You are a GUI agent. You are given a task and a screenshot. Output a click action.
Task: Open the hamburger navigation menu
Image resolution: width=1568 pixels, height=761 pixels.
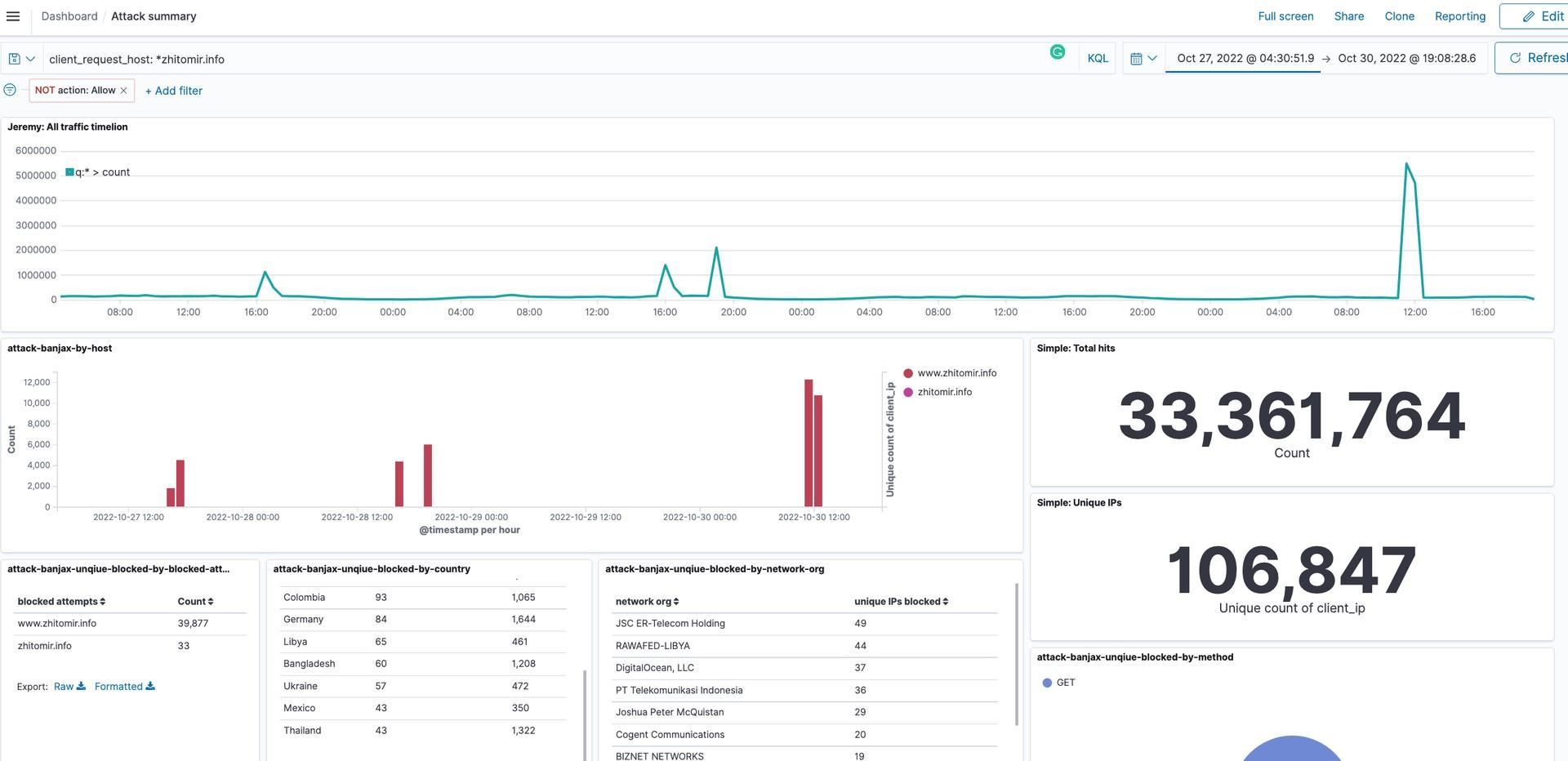pos(13,16)
